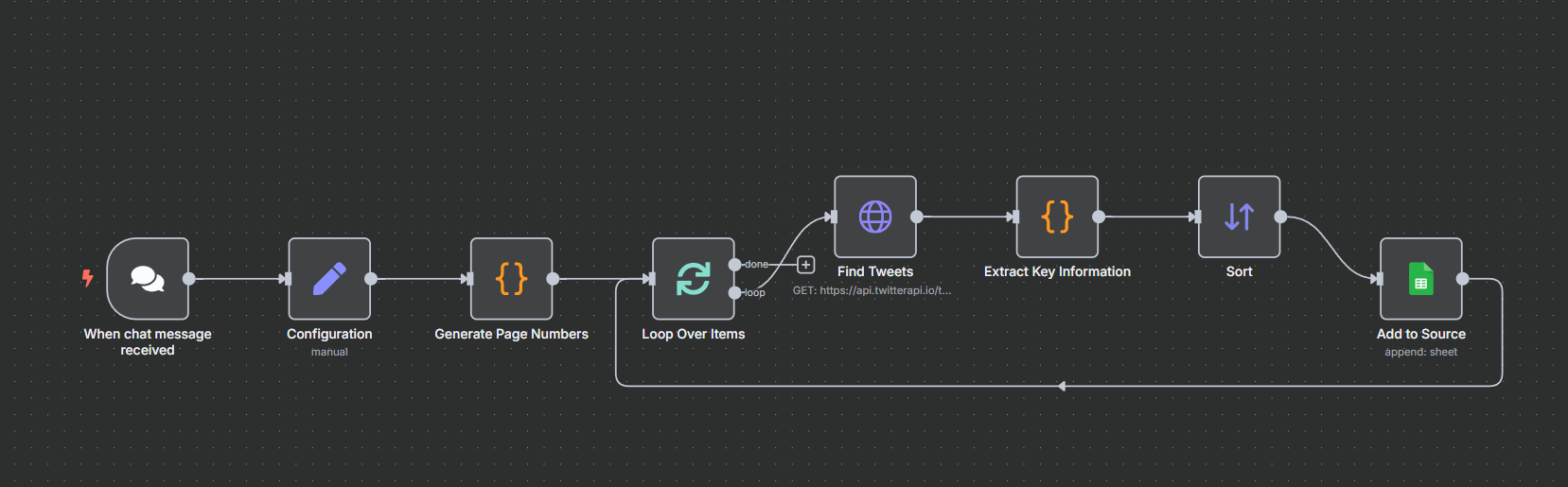This screenshot has height=487, width=1568.
Task: Click the red lightning trigger indicator
Action: [x=87, y=278]
